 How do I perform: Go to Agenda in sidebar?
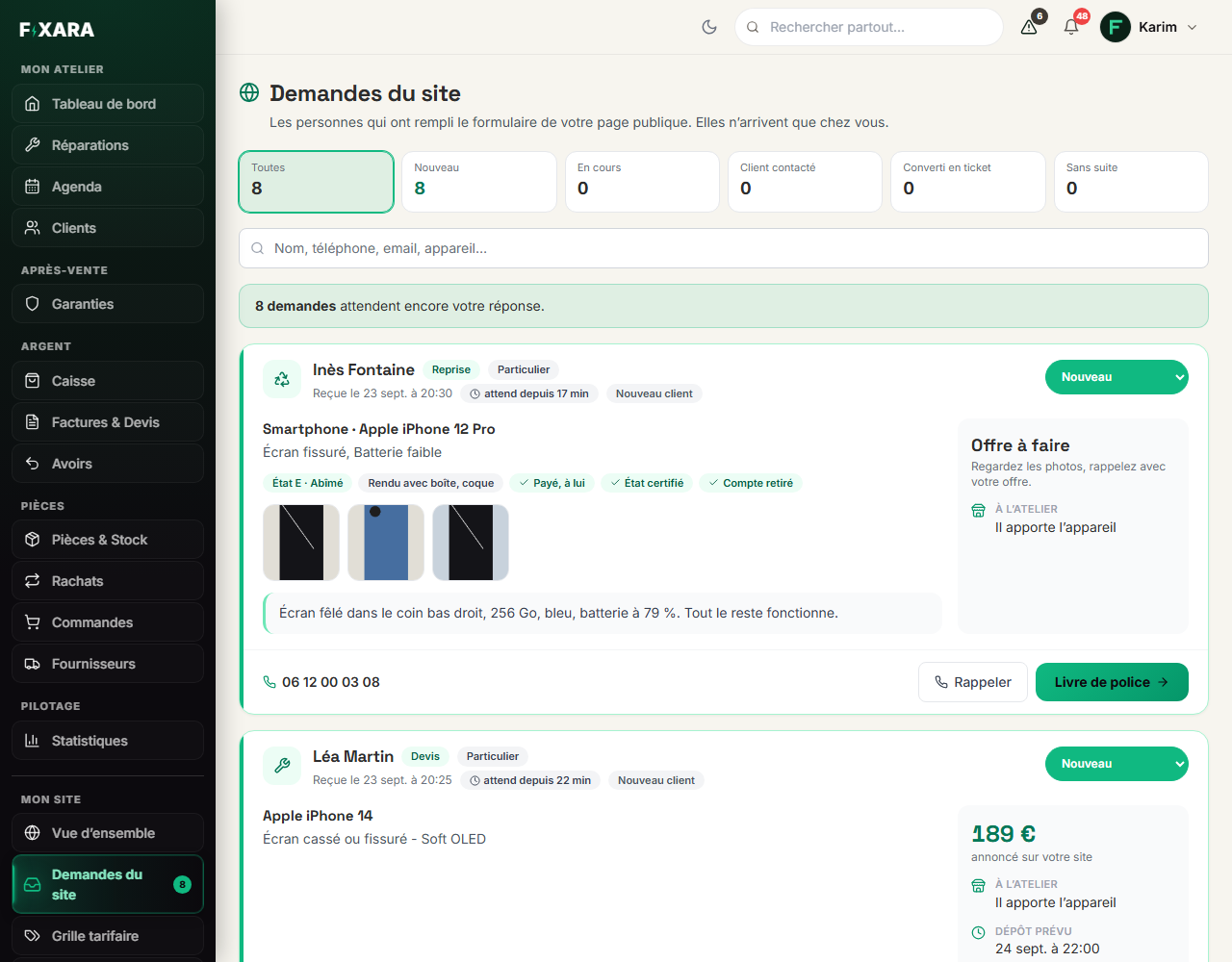click(108, 187)
